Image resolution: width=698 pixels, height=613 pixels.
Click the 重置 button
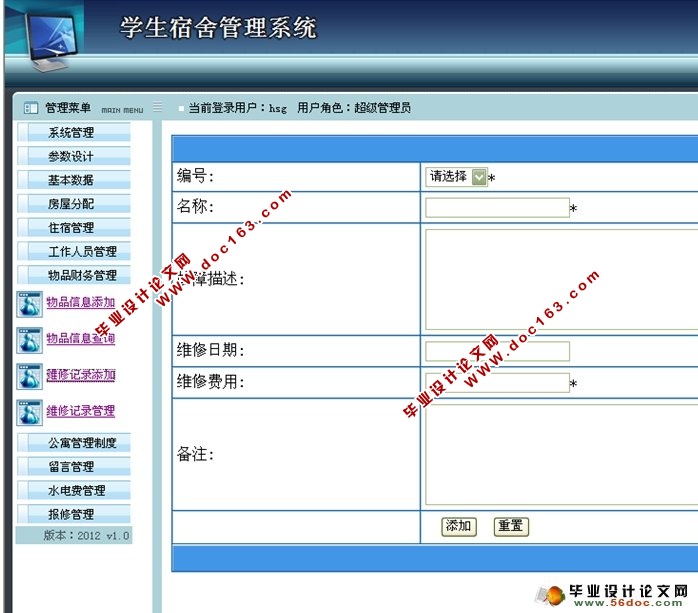click(x=511, y=527)
